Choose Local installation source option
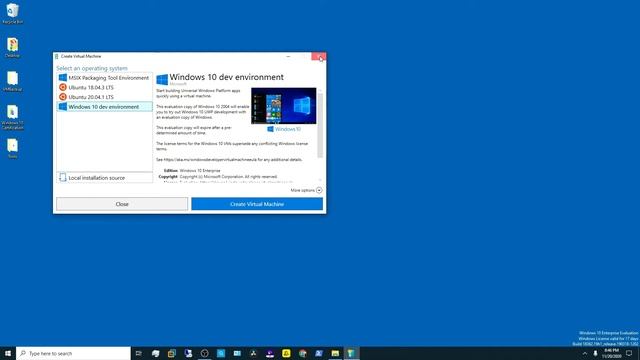 coord(104,178)
